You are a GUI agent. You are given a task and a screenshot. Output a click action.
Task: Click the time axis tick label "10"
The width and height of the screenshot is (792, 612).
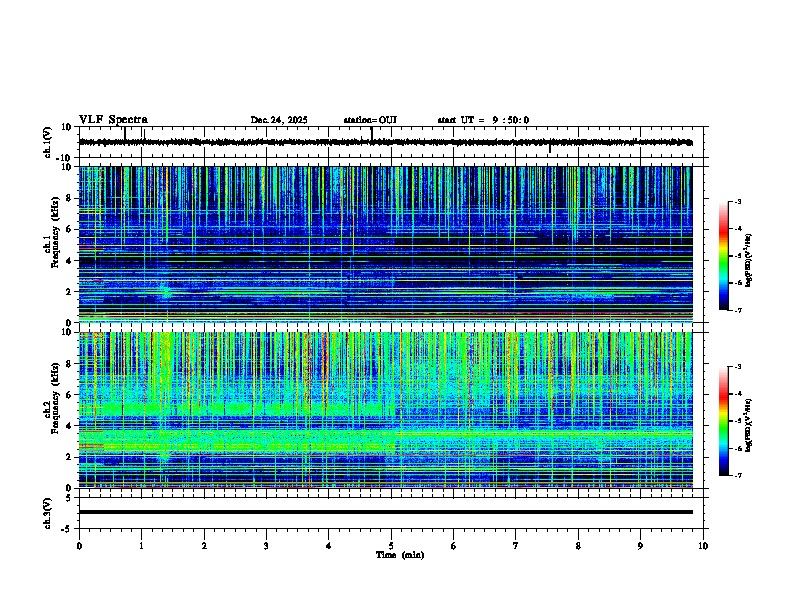703,545
